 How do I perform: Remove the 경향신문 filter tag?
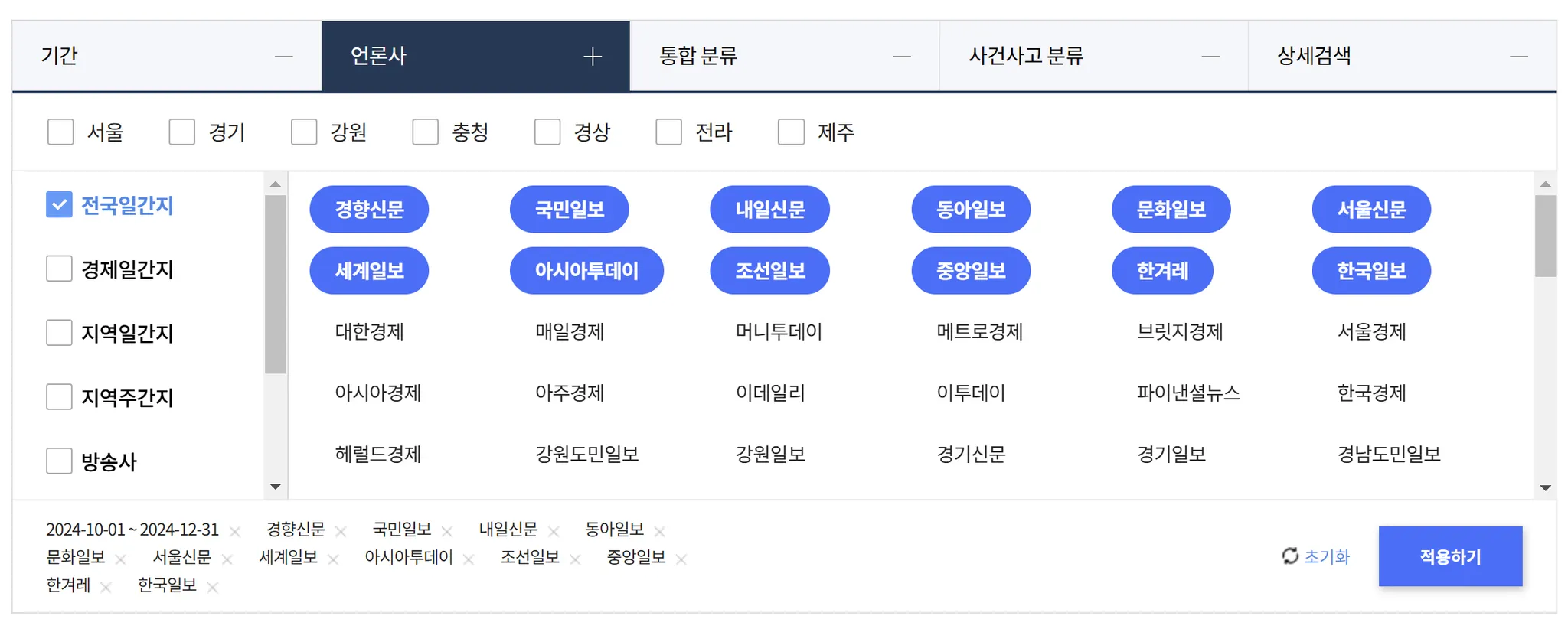point(341,531)
